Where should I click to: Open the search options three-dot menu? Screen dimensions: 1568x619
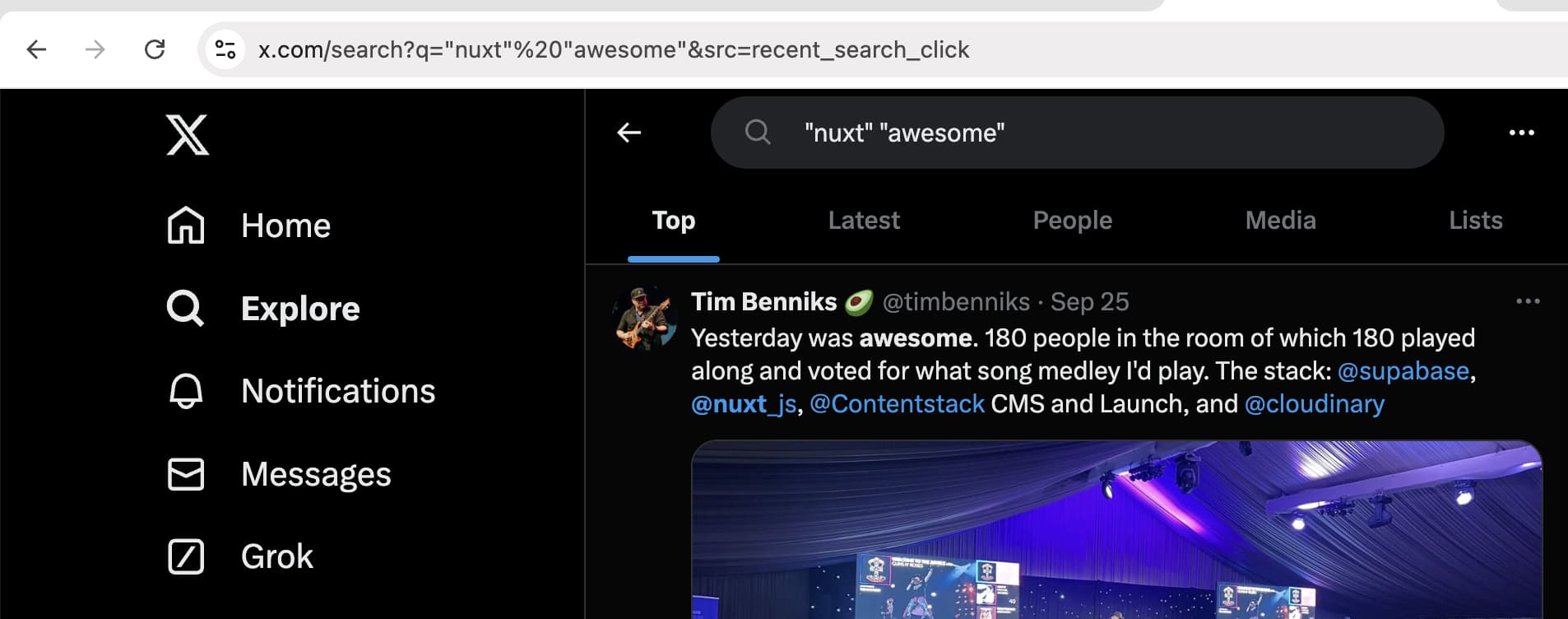pos(1523,133)
